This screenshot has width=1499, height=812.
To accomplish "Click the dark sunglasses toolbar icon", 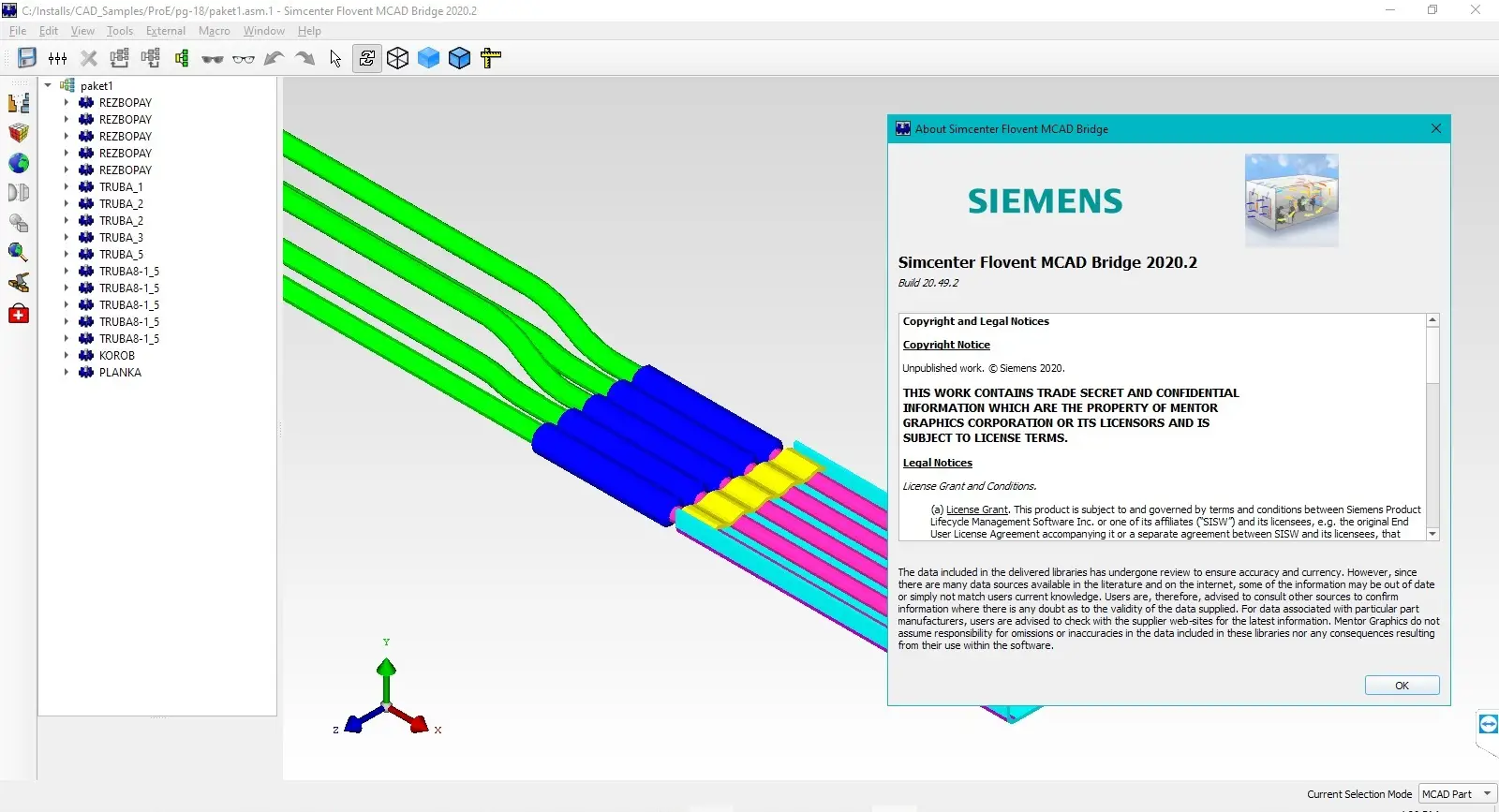I will pos(213,59).
